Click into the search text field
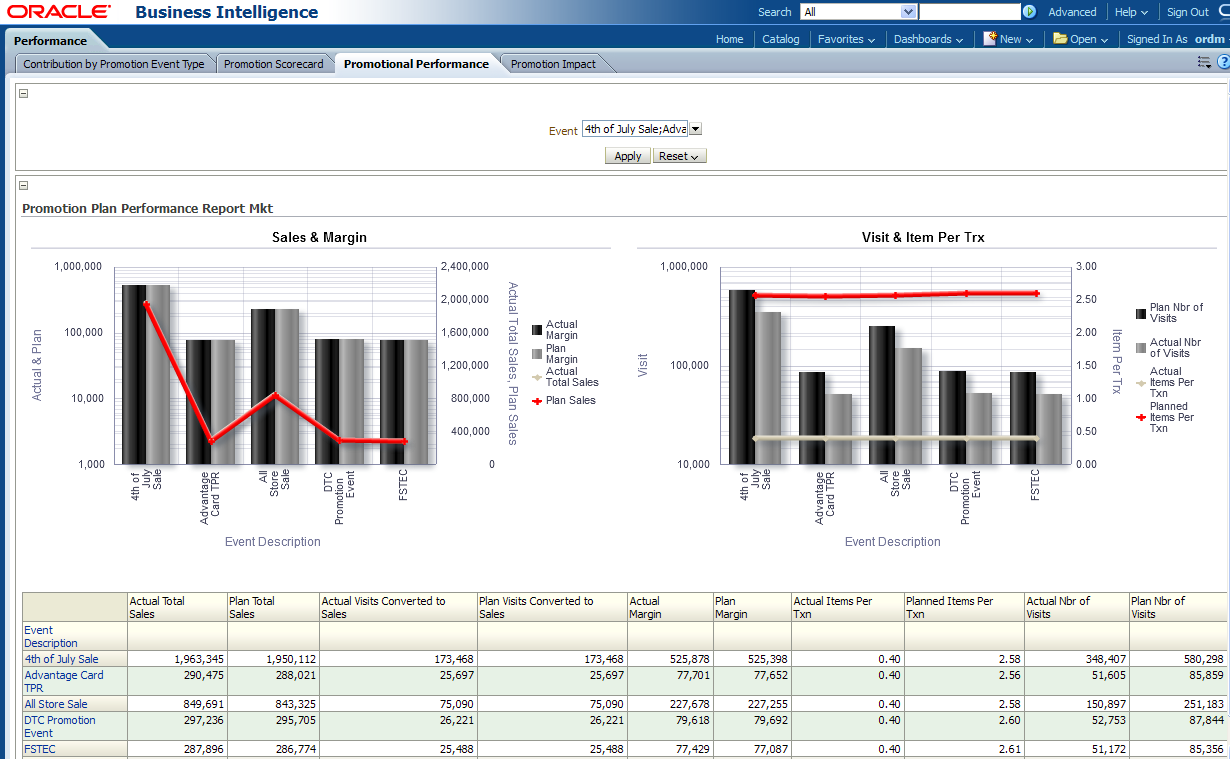This screenshot has height=759, width=1230. tap(969, 12)
